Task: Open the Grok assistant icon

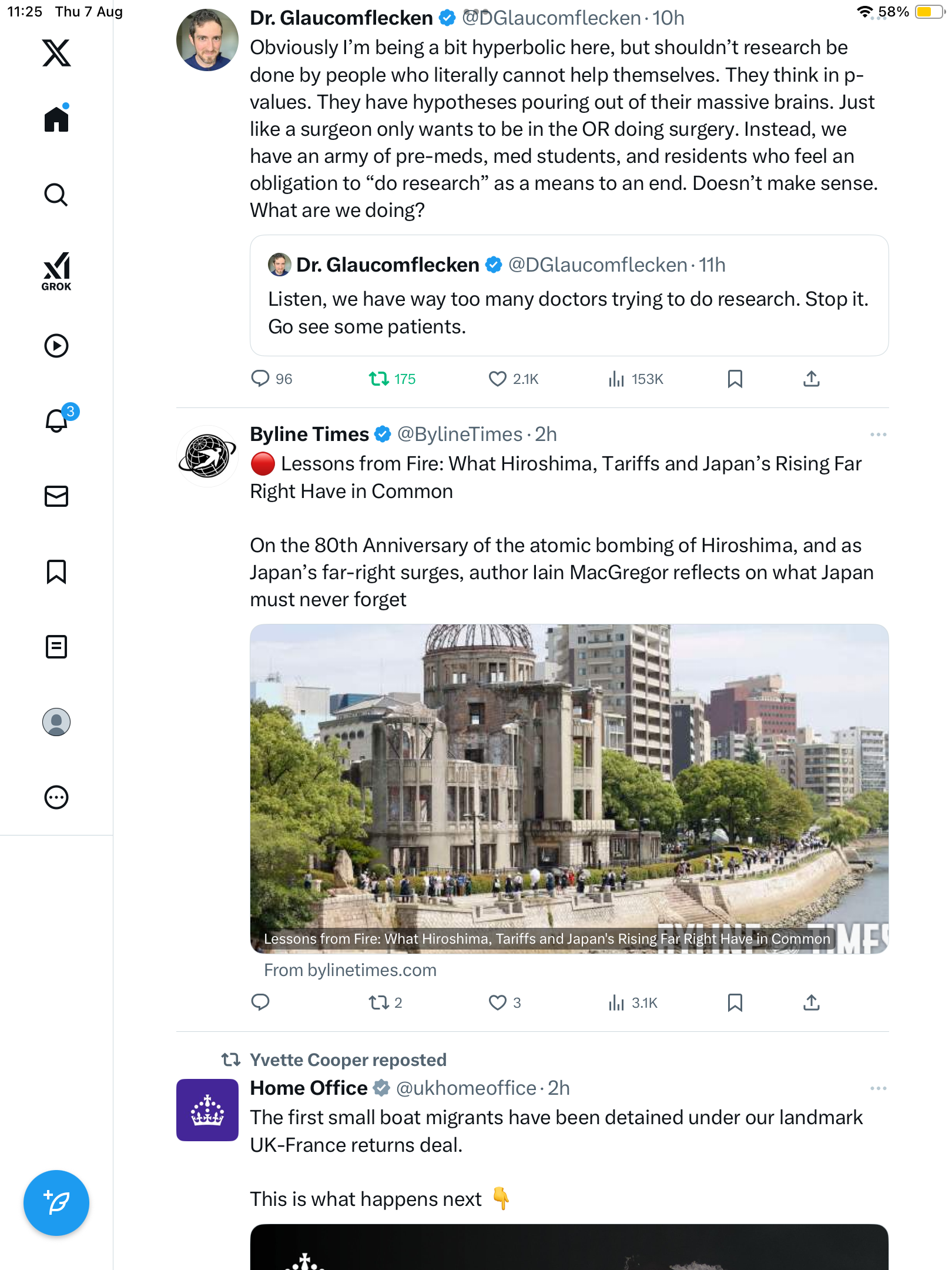Action: (56, 271)
